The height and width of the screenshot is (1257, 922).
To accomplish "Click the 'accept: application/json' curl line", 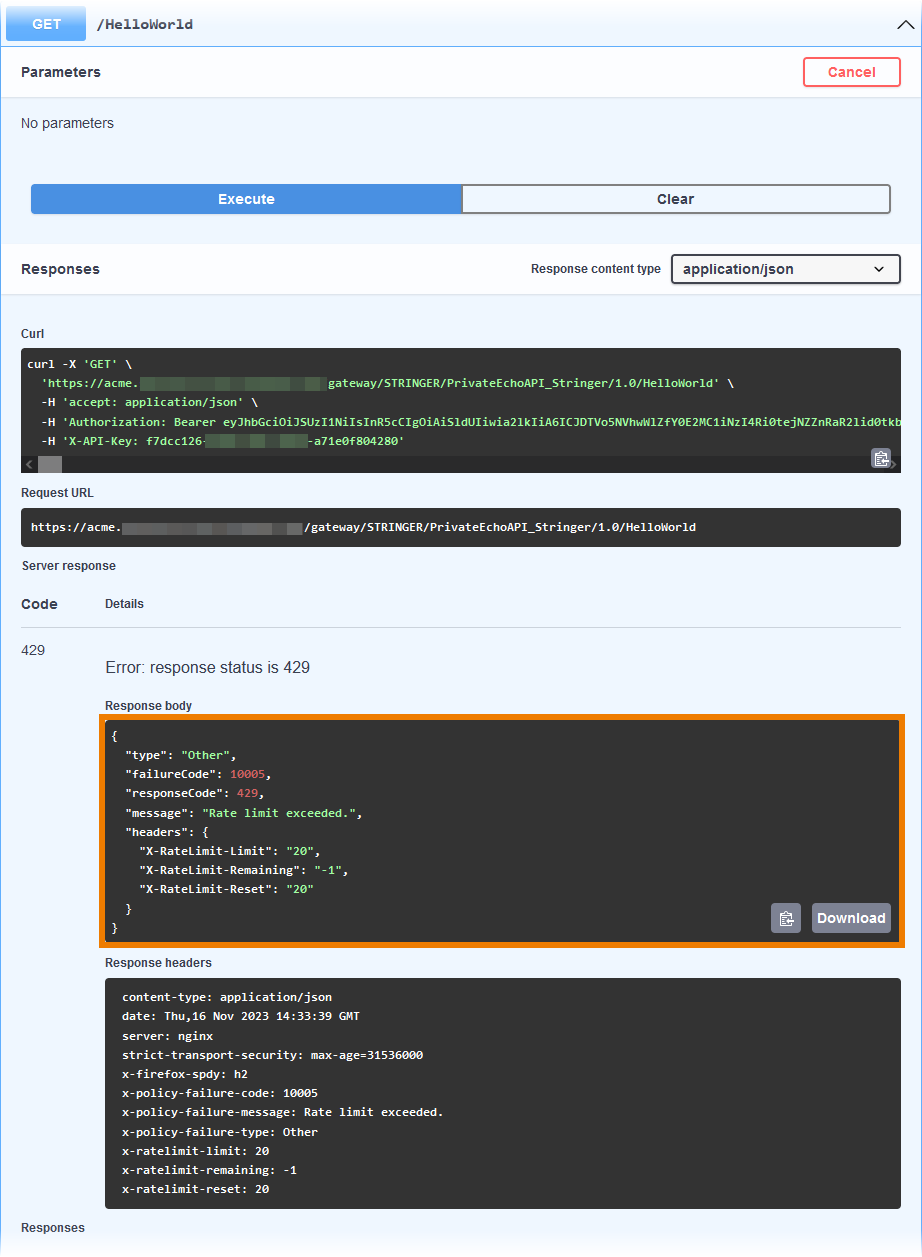I will (x=150, y=402).
